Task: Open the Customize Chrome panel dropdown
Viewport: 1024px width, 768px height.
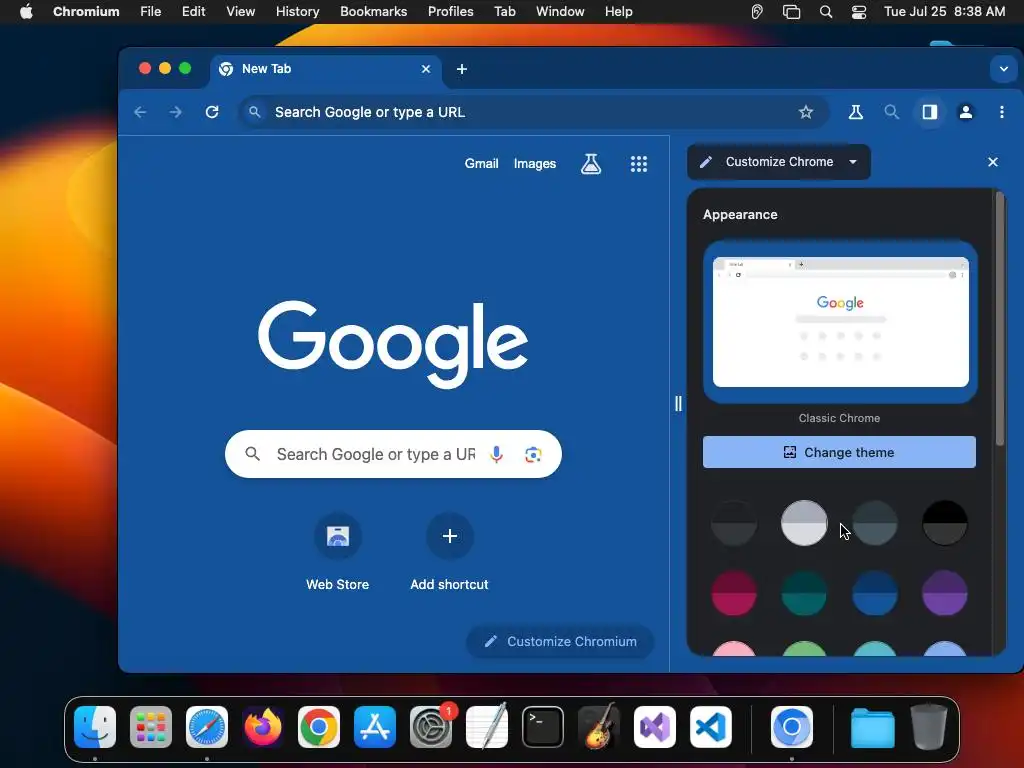Action: pos(778,162)
